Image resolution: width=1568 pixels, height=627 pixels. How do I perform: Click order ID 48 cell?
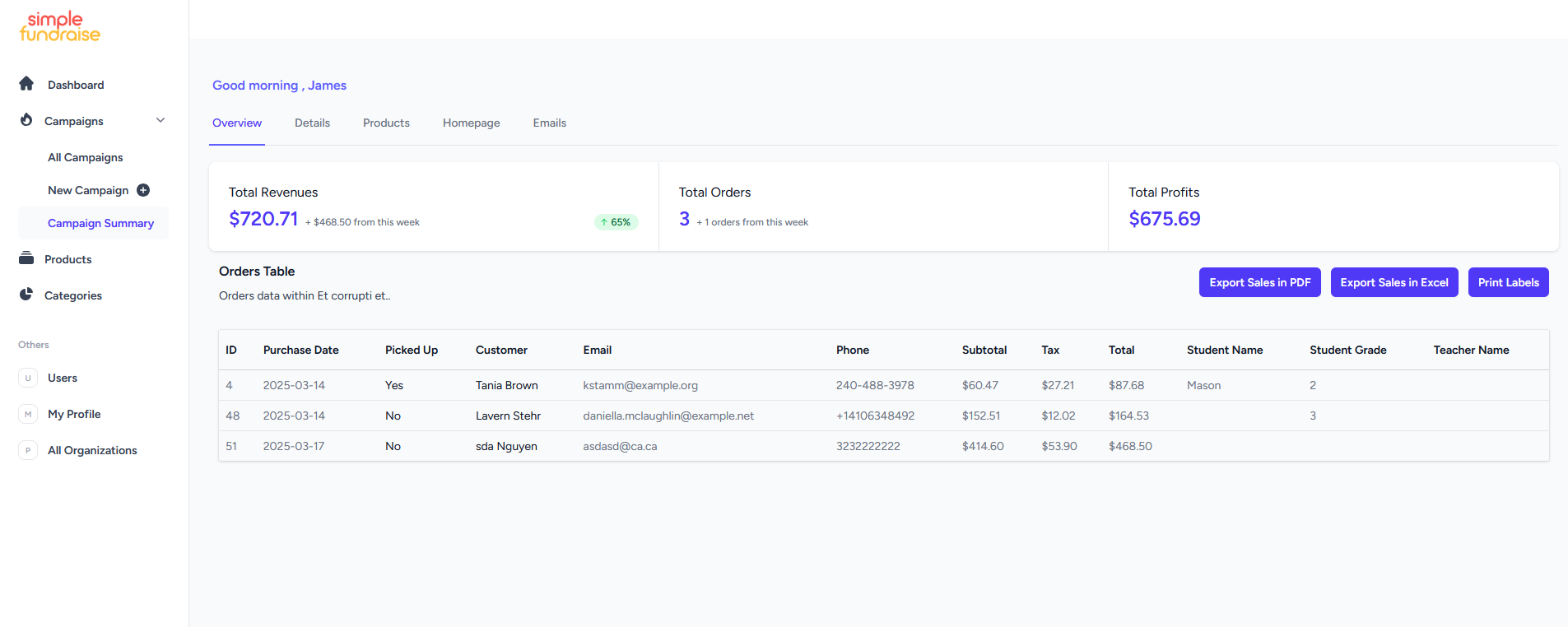[x=233, y=416]
